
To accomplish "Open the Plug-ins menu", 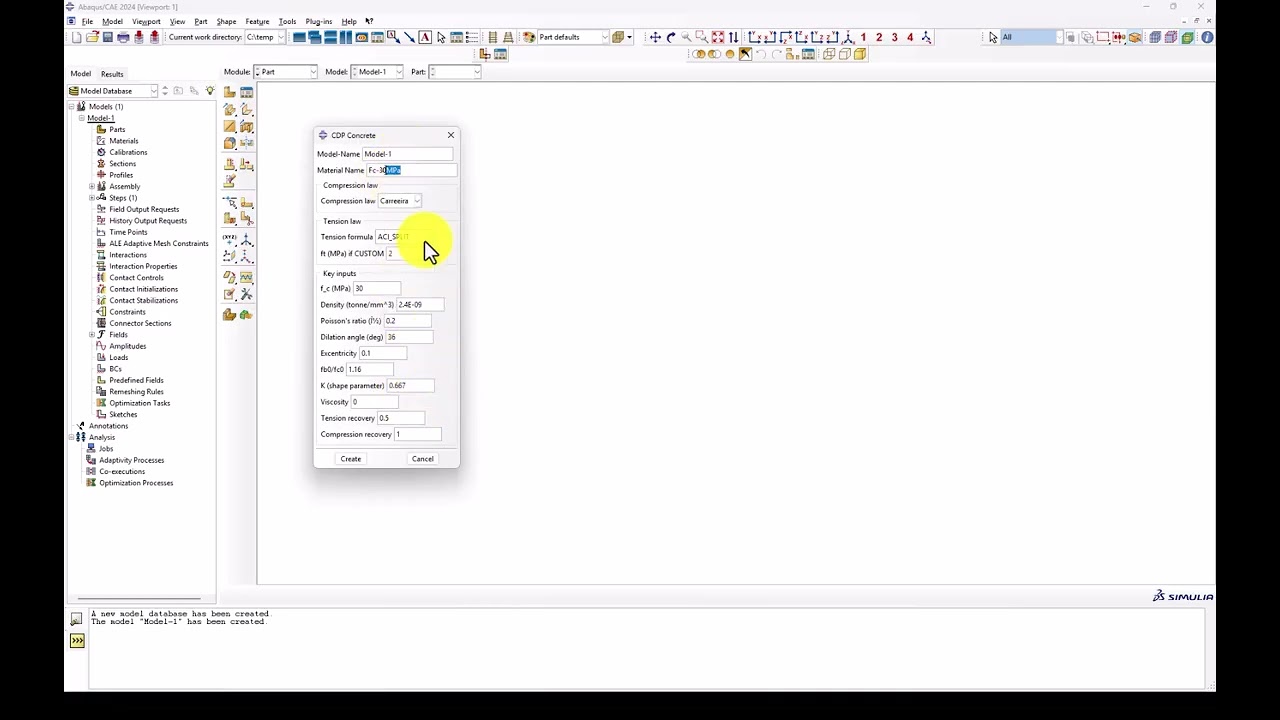I will [x=318, y=21].
